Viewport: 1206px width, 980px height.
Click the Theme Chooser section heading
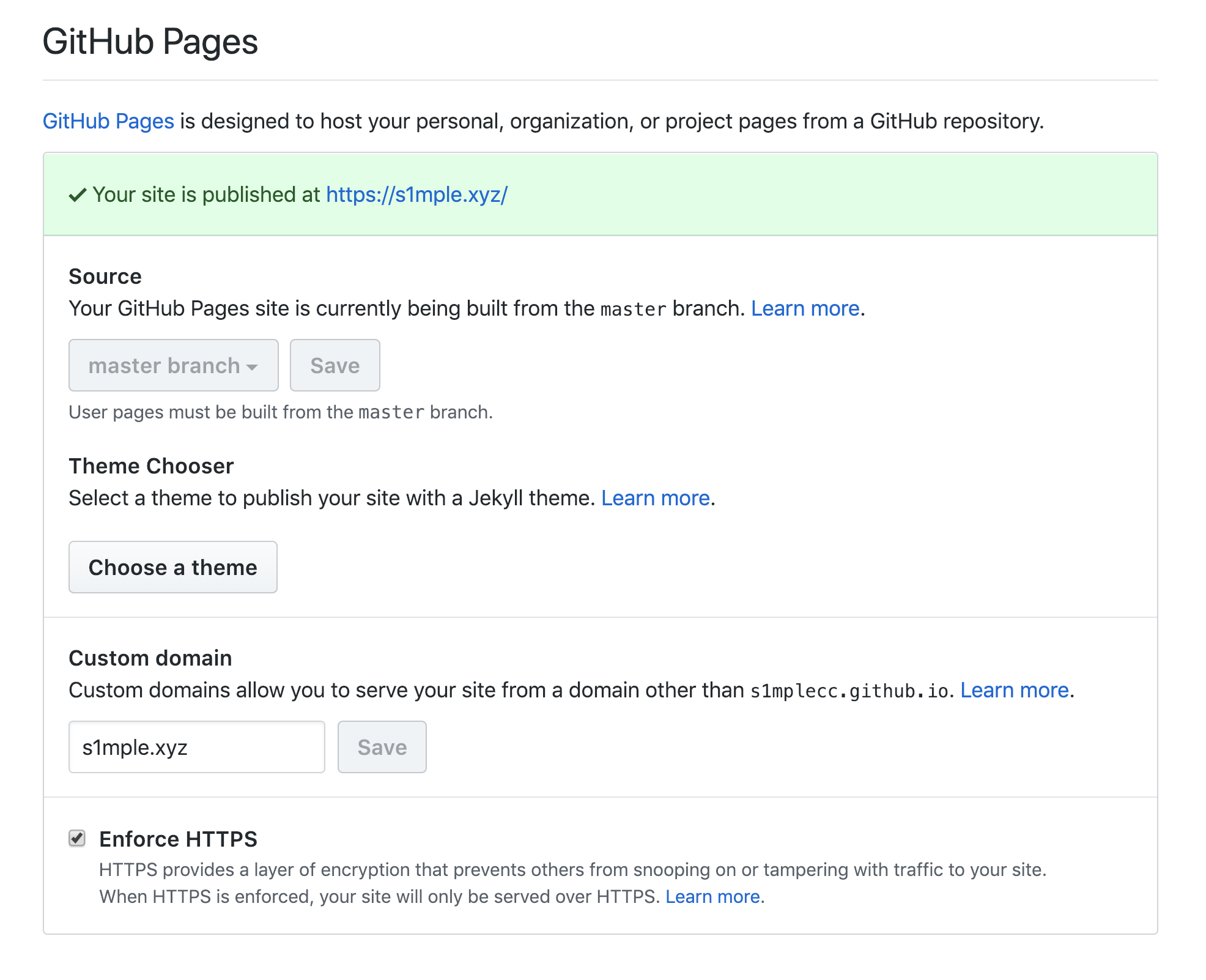[151, 466]
